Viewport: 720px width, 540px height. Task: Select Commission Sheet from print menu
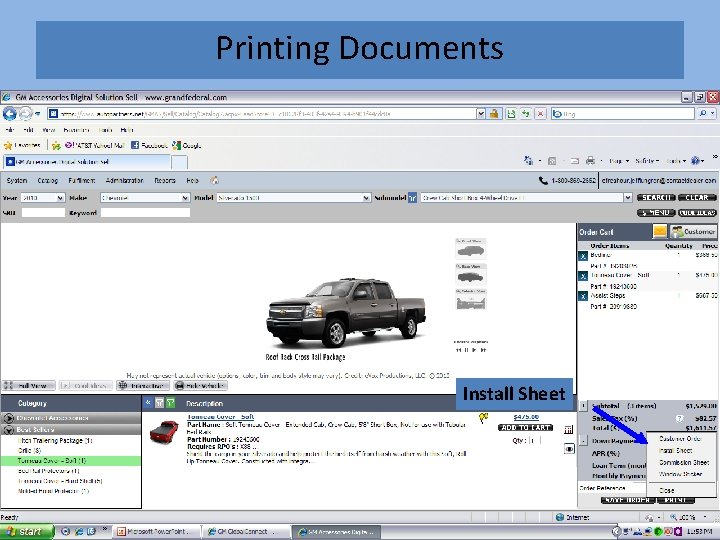(x=684, y=462)
